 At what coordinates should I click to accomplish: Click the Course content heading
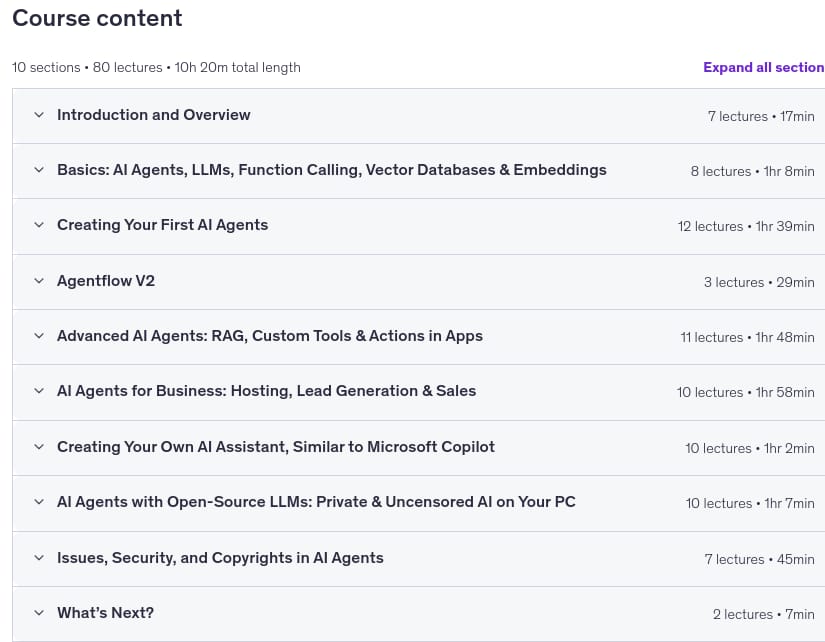click(x=97, y=18)
